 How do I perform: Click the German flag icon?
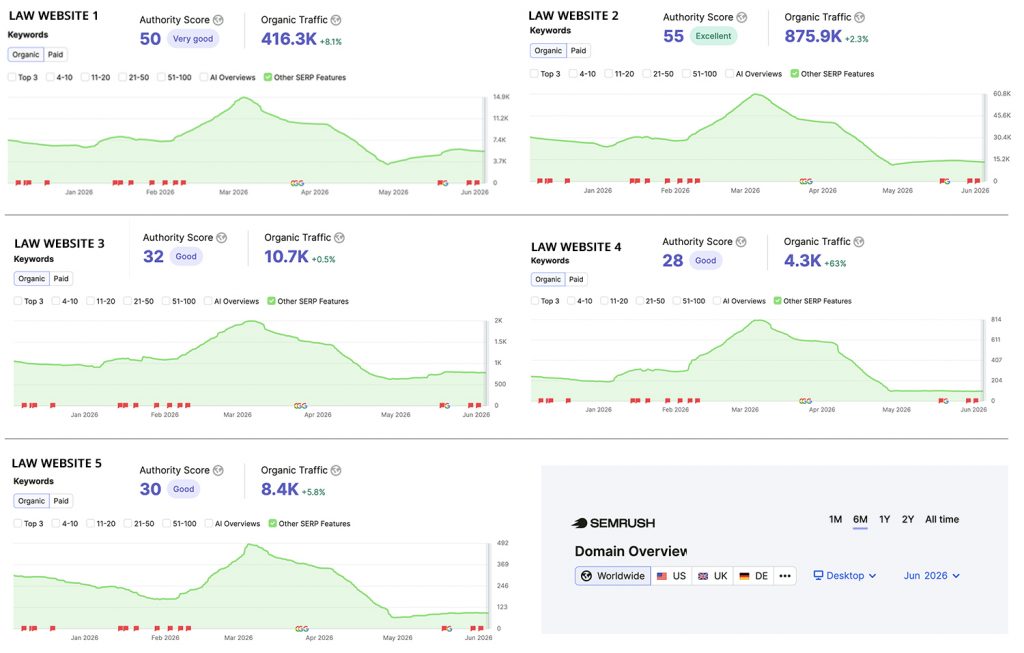(744, 576)
